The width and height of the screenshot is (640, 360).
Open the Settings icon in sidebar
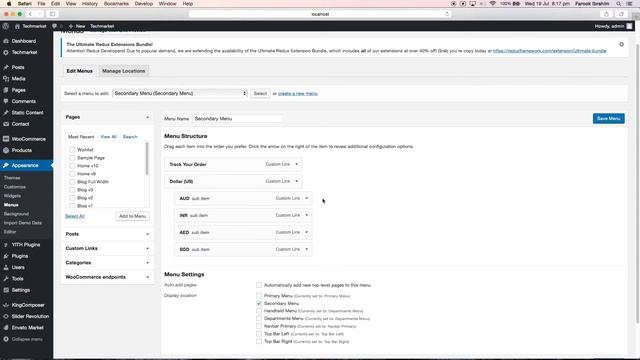coord(6,290)
